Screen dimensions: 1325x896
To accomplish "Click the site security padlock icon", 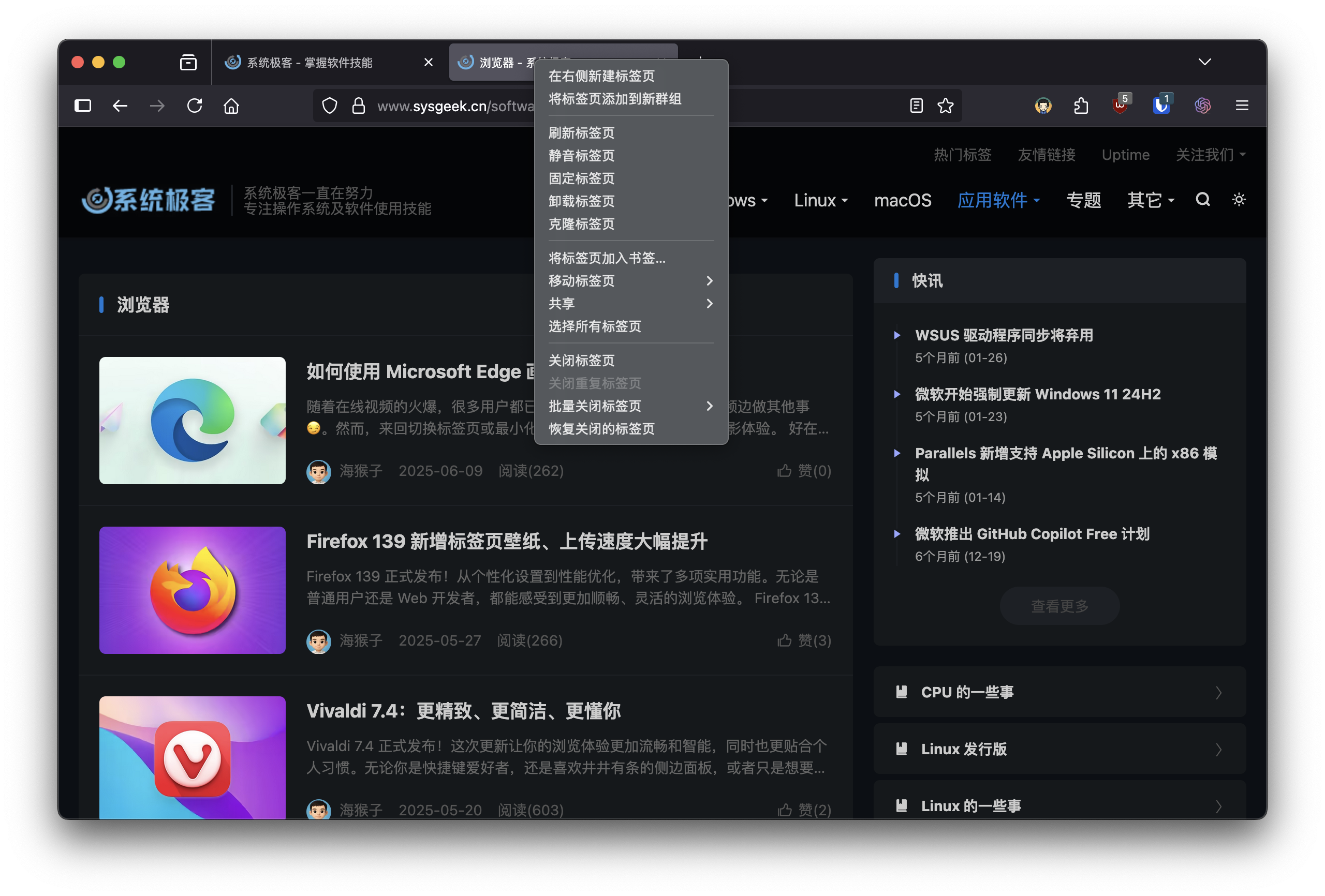I will pyautogui.click(x=358, y=106).
